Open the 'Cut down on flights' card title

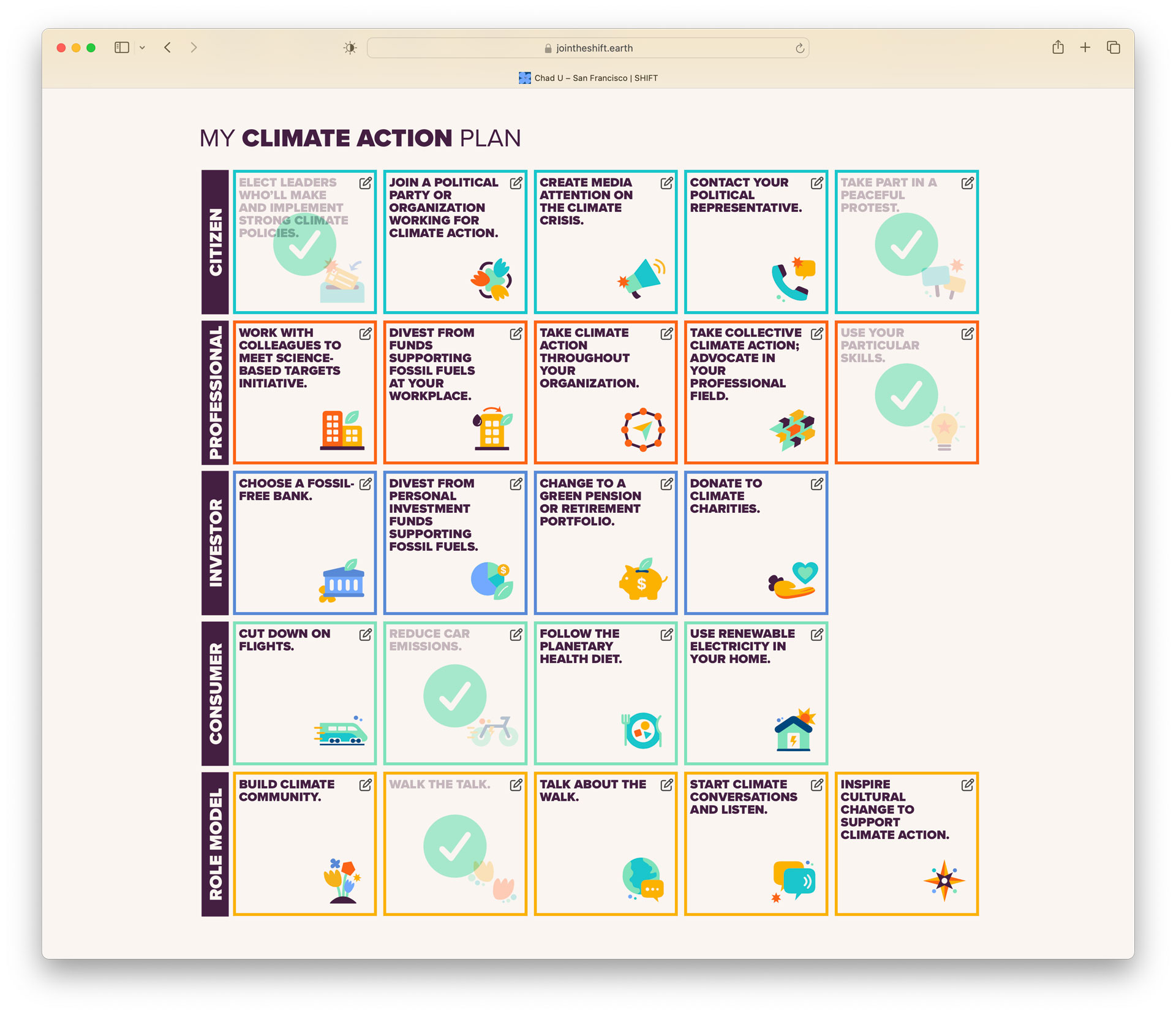[284, 640]
